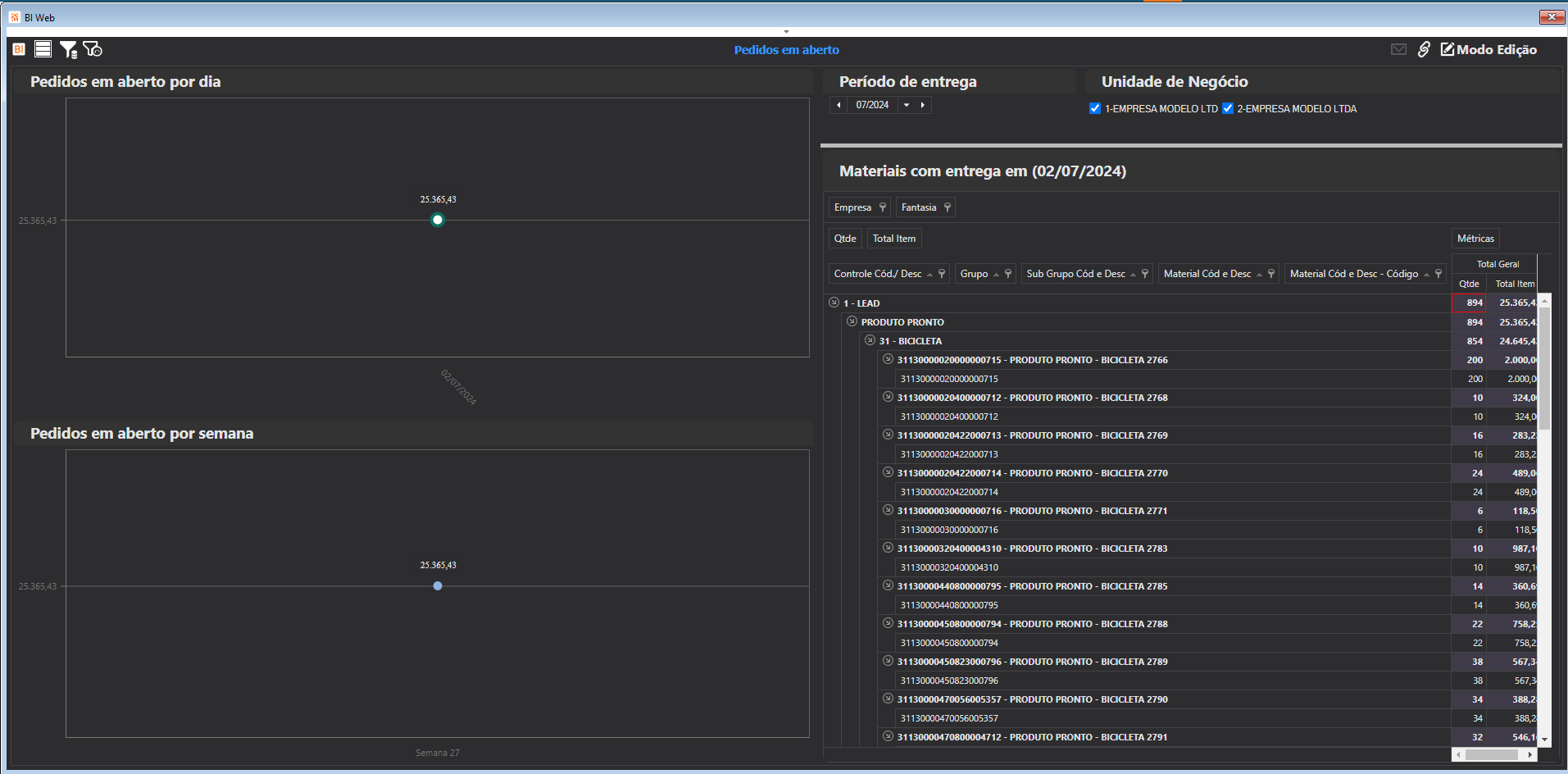Collapse the PRODUTO PRONTO group row

tap(852, 321)
